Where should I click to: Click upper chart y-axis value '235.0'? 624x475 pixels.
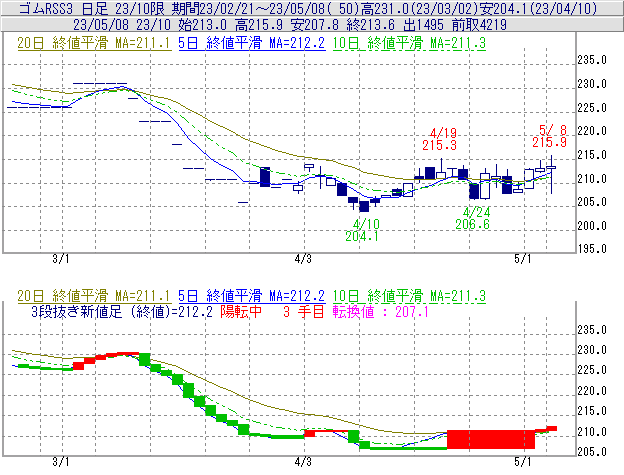592,60
